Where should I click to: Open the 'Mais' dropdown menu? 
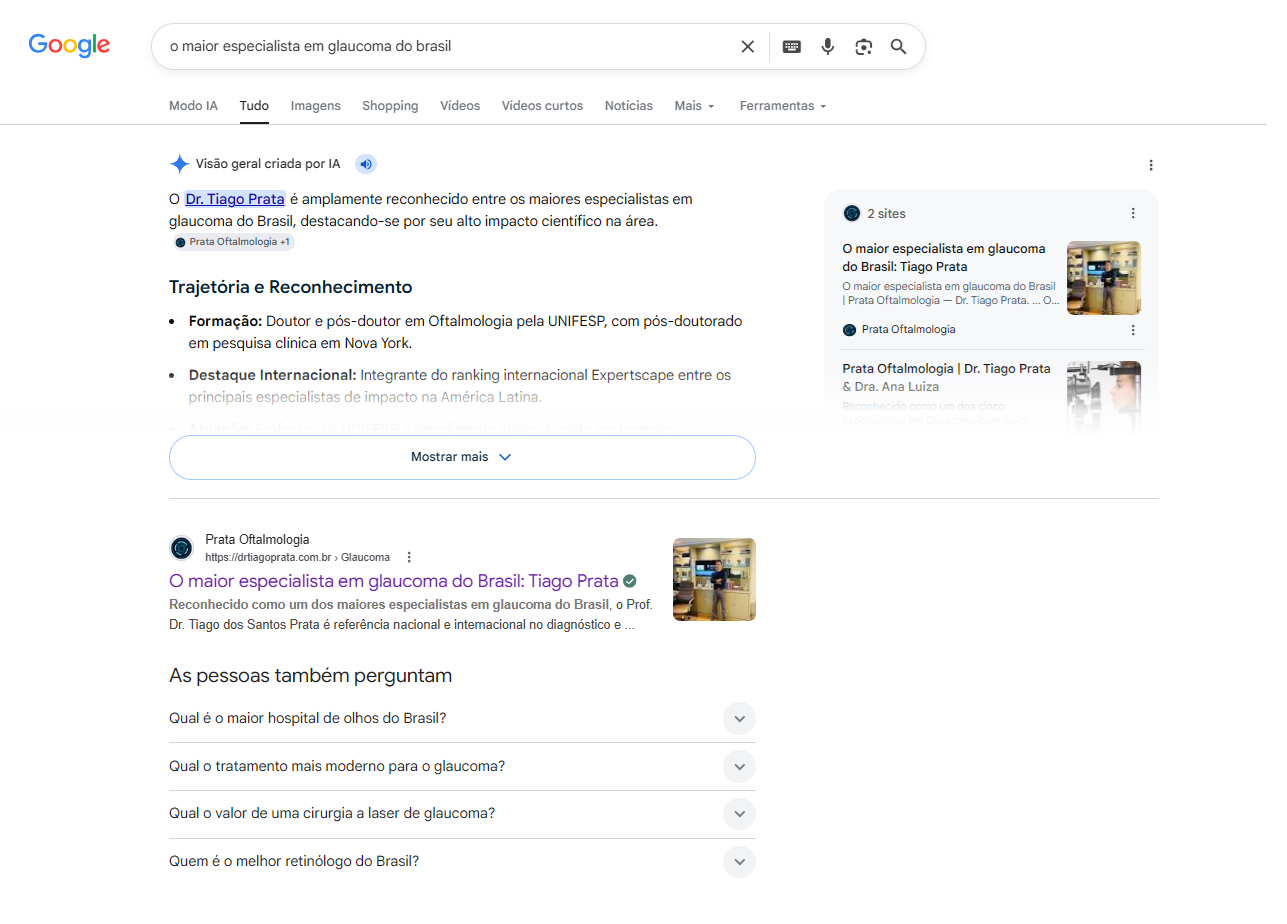(x=694, y=106)
